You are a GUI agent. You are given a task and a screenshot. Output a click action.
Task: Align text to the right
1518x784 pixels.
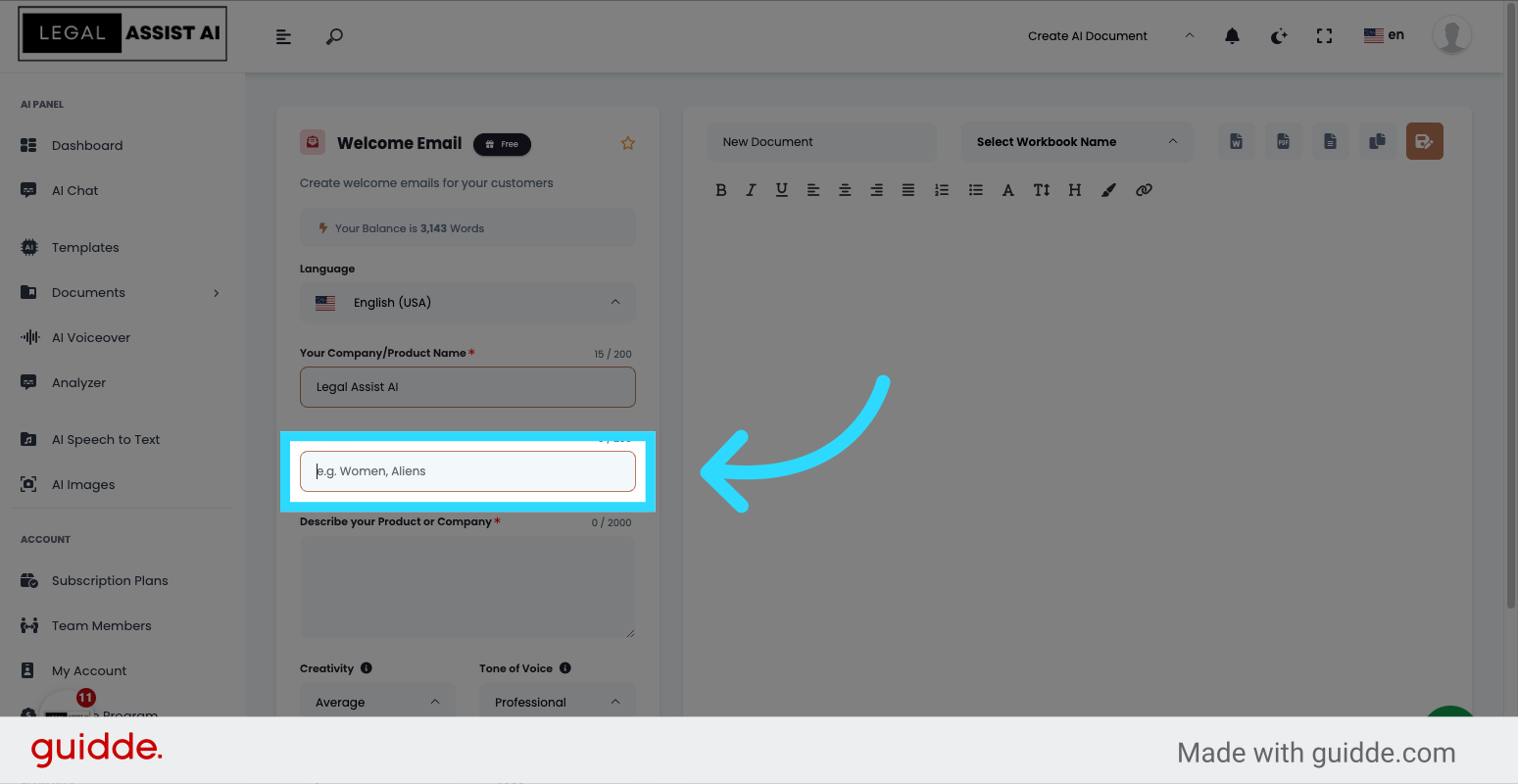click(x=877, y=190)
